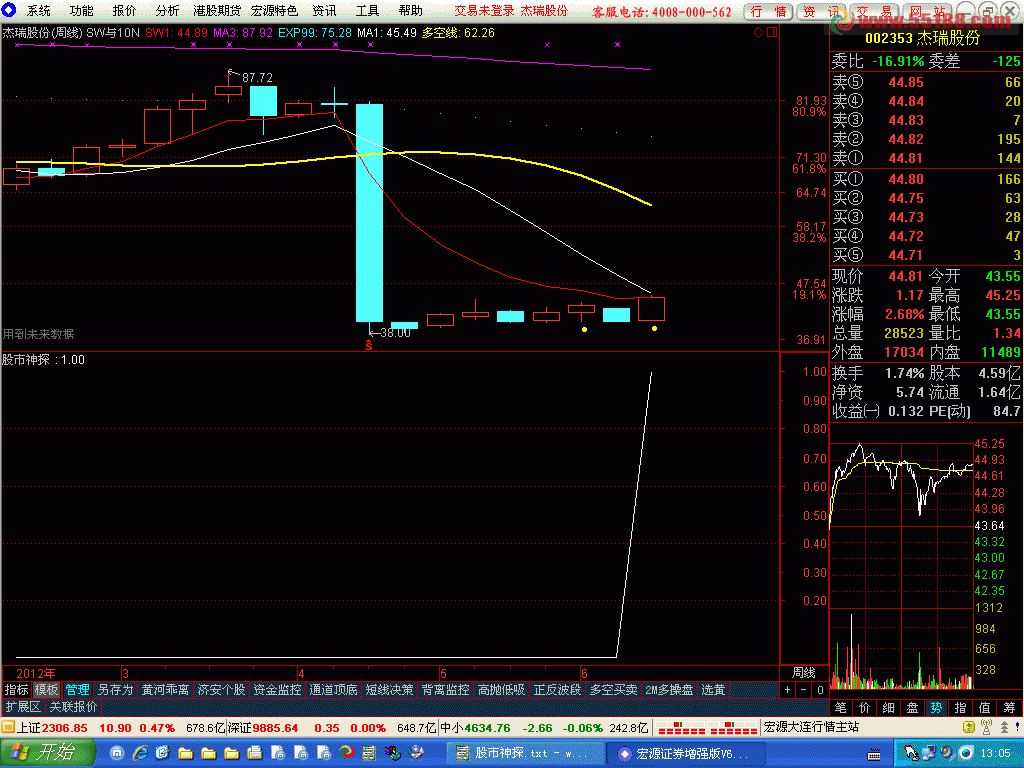Click the volume tray icon
The height and width of the screenshot is (768, 1024).
pyautogui.click(x=947, y=753)
